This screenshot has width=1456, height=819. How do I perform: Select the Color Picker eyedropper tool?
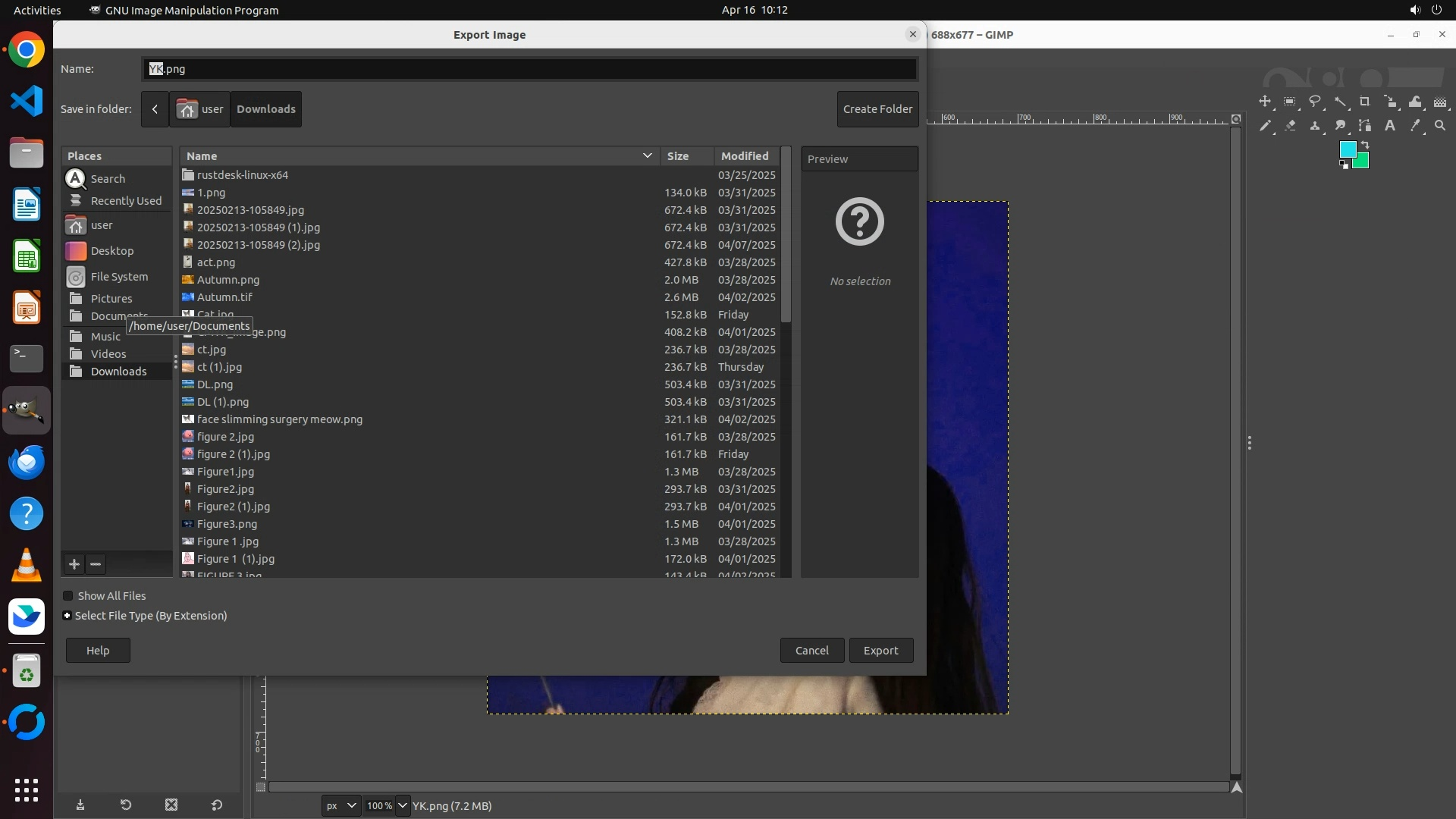(1415, 126)
